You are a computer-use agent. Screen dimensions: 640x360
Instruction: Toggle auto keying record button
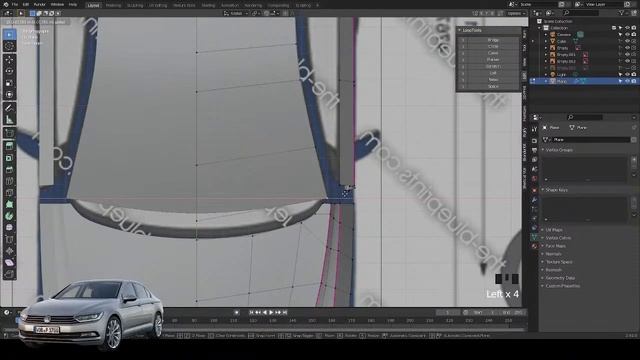click(236, 313)
